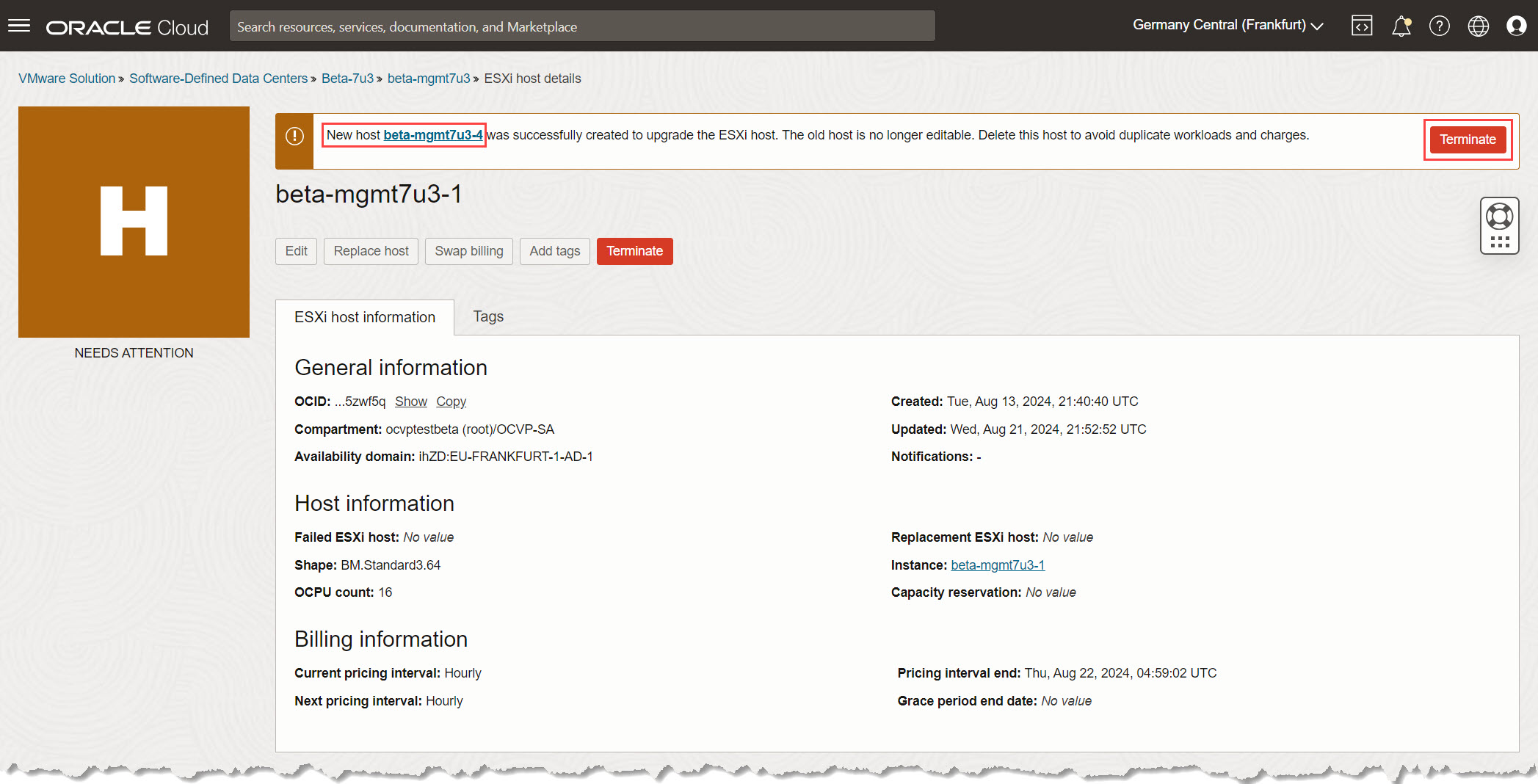Navigate to Beta-7u3 breadcrumb

point(347,79)
